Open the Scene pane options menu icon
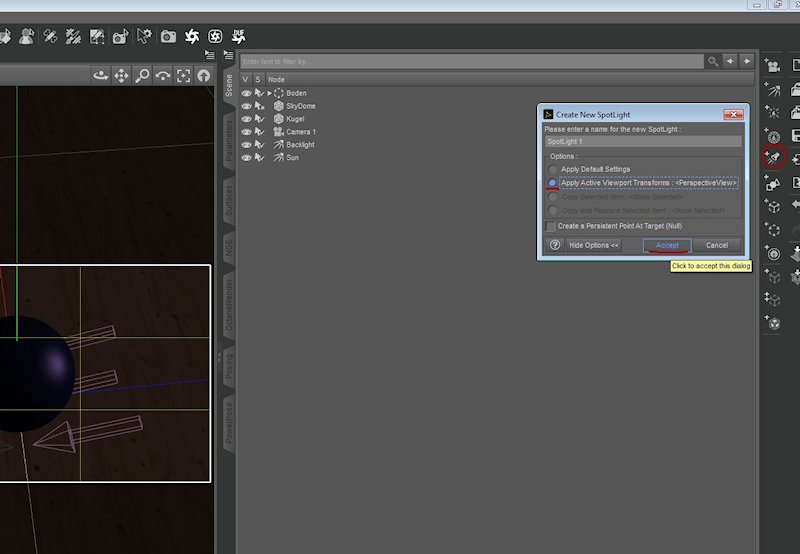This screenshot has height=554, width=800. 229,55
